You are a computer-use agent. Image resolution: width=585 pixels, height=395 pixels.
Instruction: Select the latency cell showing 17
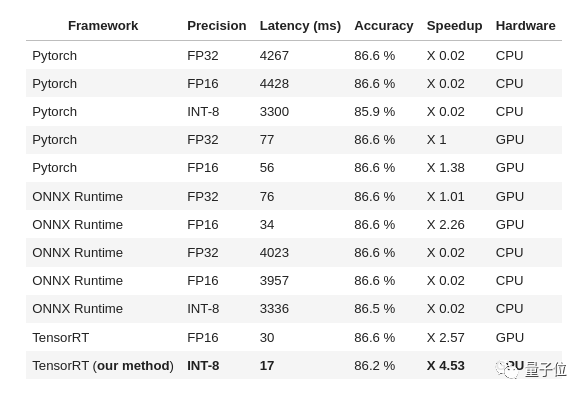click(x=267, y=366)
